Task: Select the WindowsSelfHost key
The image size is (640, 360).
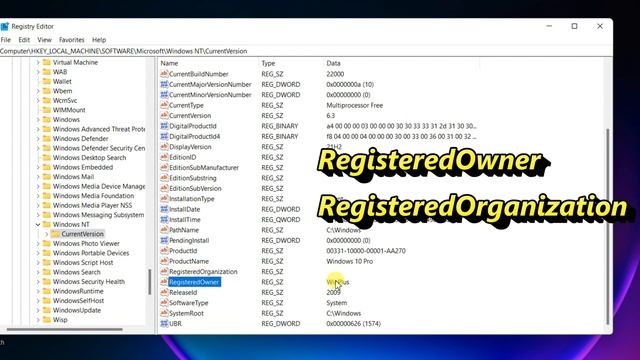Action: tap(78, 301)
